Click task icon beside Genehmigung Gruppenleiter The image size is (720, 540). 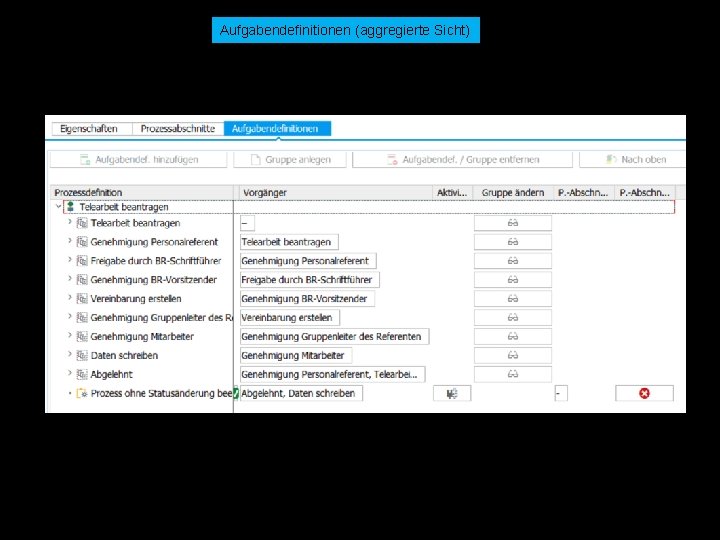(x=82, y=317)
